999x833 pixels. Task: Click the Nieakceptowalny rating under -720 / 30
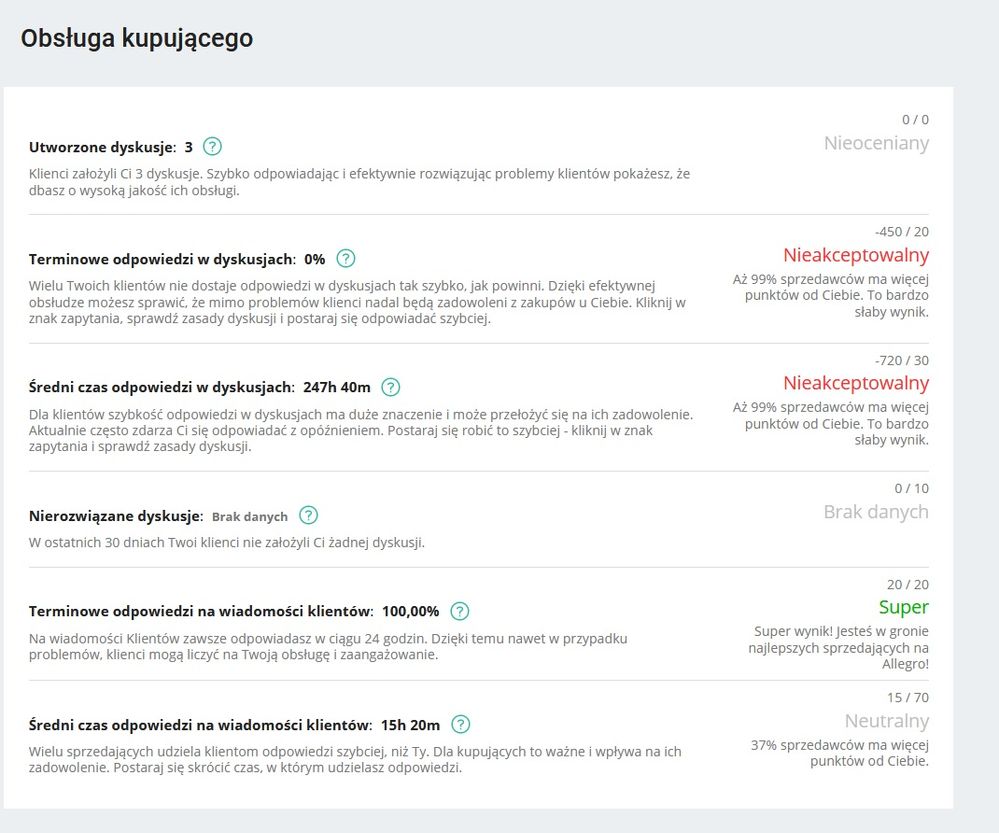tap(856, 383)
